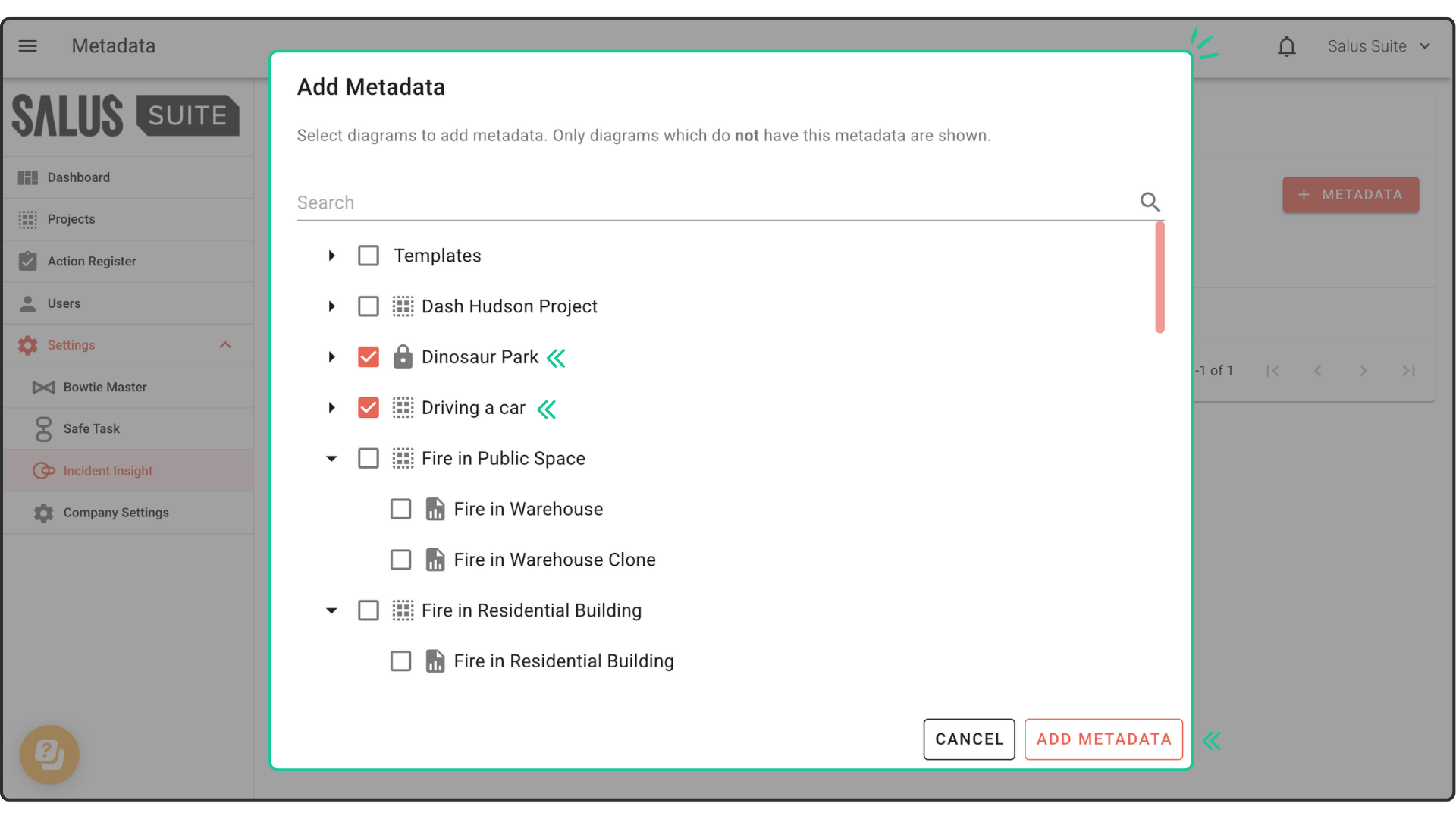Image resolution: width=1456 pixels, height=819 pixels.
Task: Open the hamburger navigation menu
Action: [x=28, y=46]
